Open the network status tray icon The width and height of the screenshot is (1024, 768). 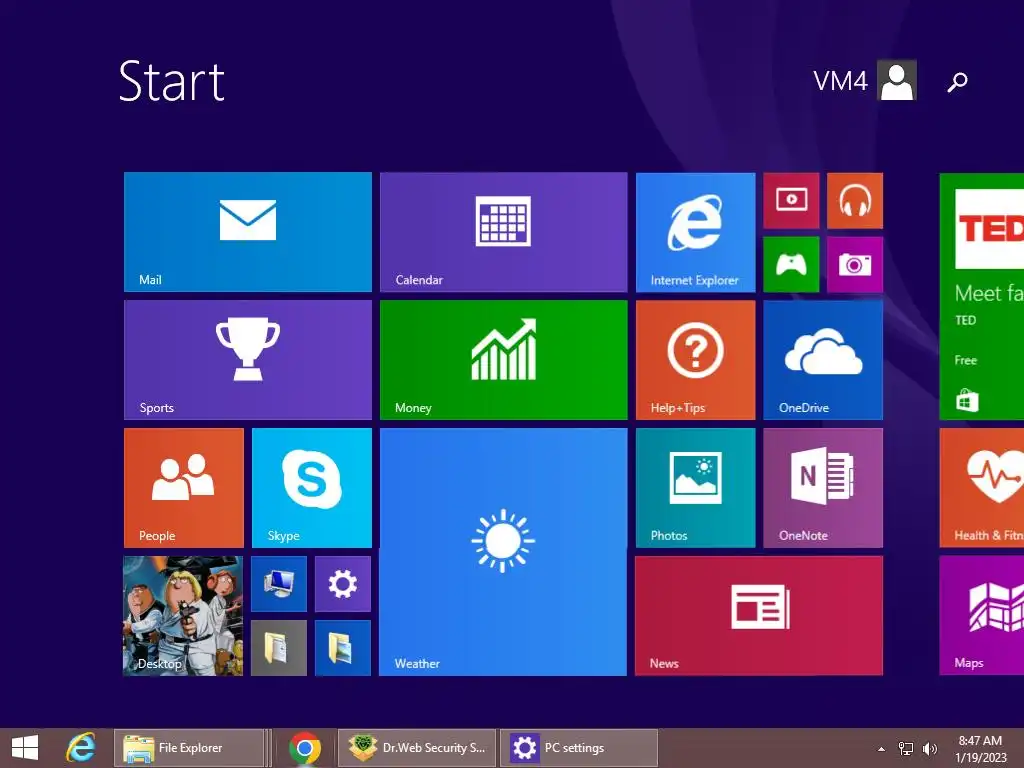click(906, 749)
